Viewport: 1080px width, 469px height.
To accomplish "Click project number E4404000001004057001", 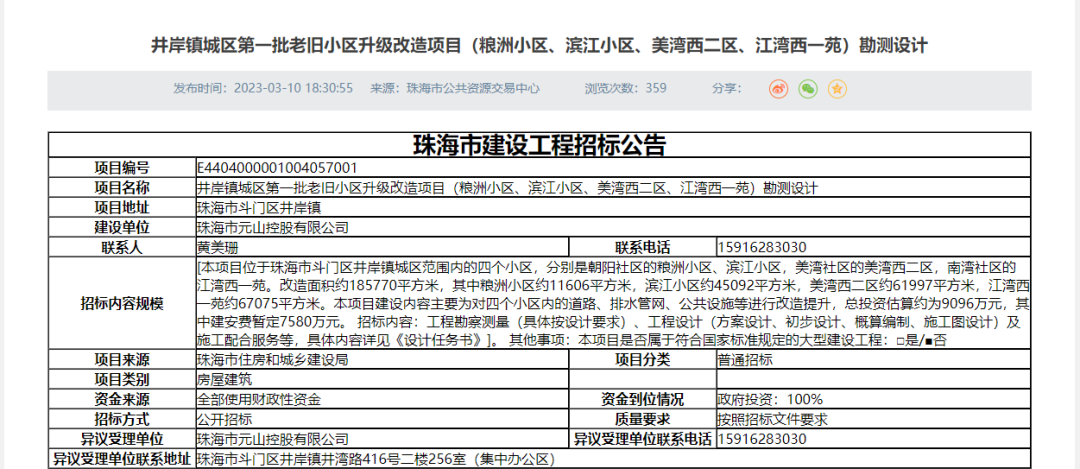I will [x=277, y=167].
